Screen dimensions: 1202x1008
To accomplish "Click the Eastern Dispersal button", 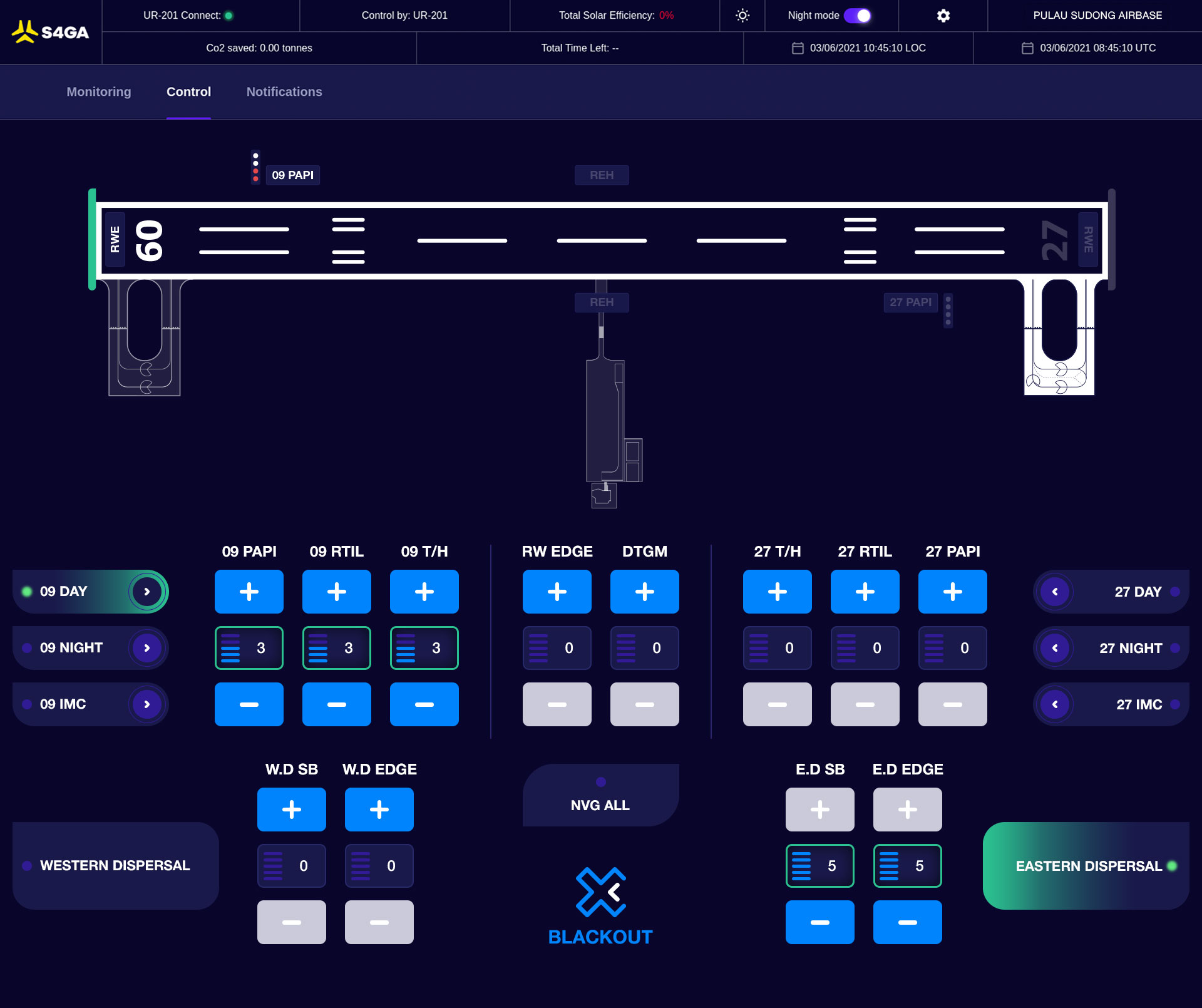I will pyautogui.click(x=1086, y=866).
